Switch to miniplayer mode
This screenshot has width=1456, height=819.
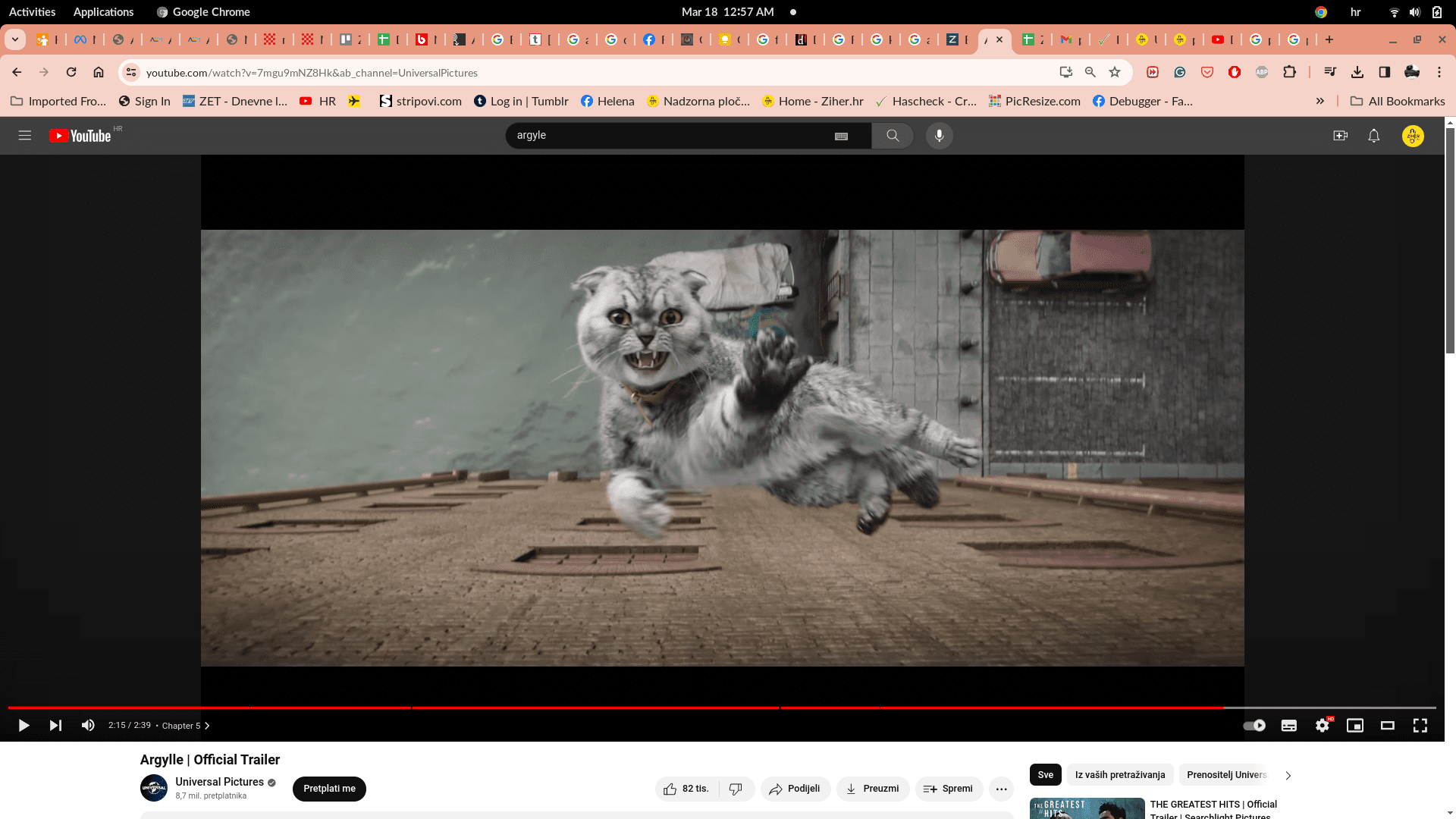(x=1355, y=726)
